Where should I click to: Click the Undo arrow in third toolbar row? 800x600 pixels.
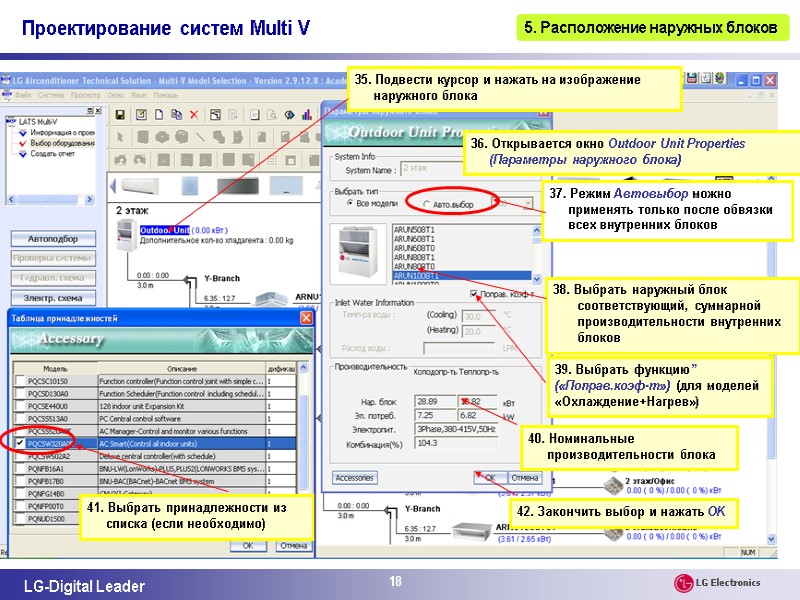pyautogui.click(x=120, y=160)
